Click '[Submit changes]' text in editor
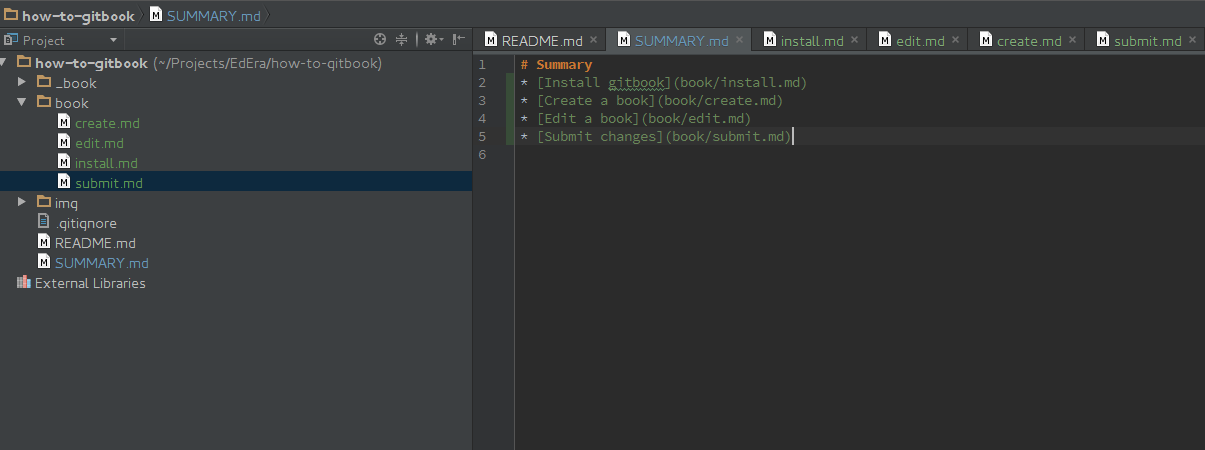Image resolution: width=1205 pixels, height=450 pixels. click(600, 137)
